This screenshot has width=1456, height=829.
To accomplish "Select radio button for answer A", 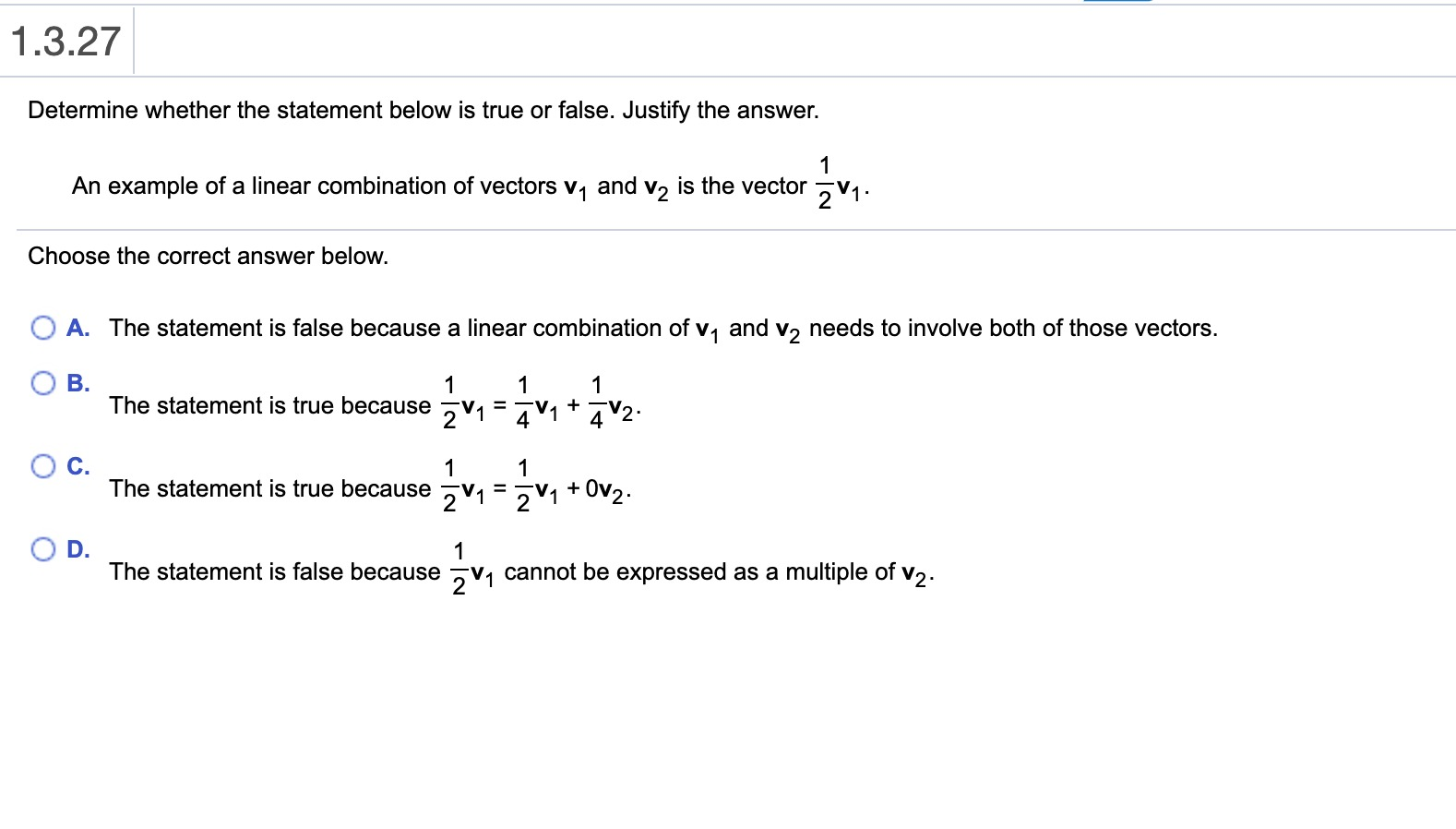I will tap(42, 328).
